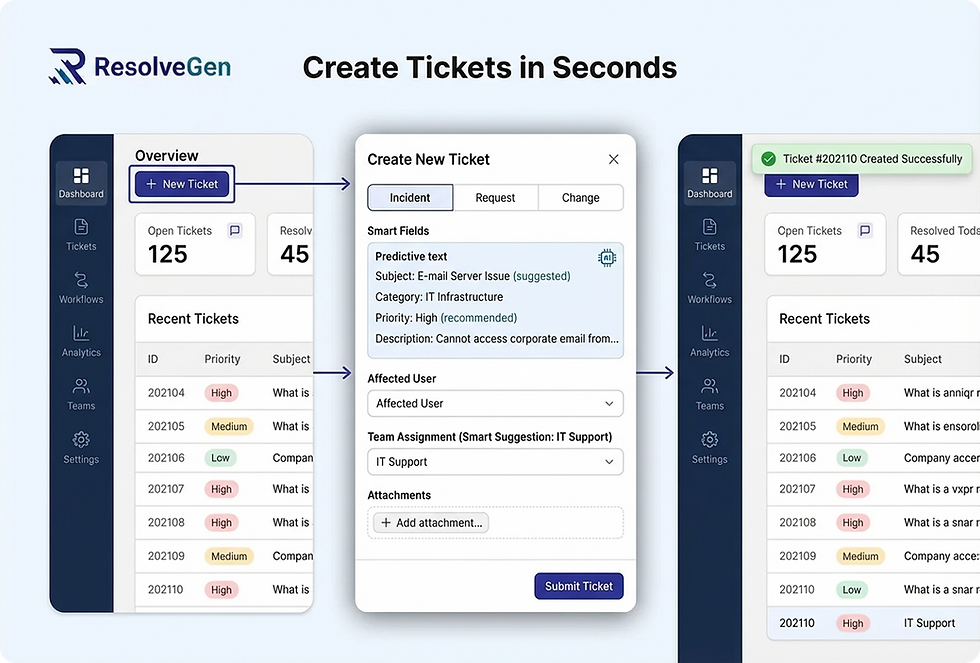This screenshot has width=980, height=663.
Task: Click Medium badge of 202105 in left panel
Action: tap(229, 427)
